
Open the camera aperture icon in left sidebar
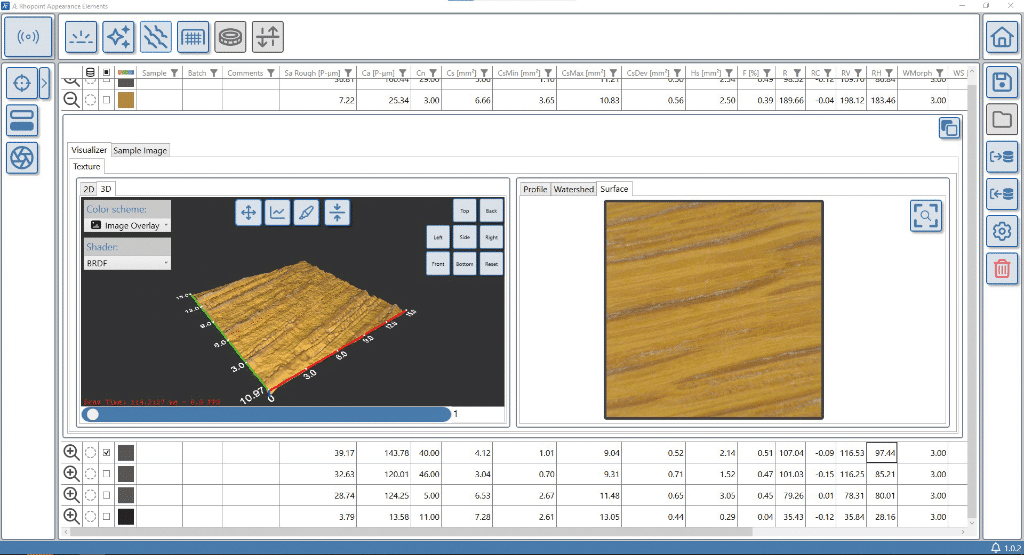22,156
